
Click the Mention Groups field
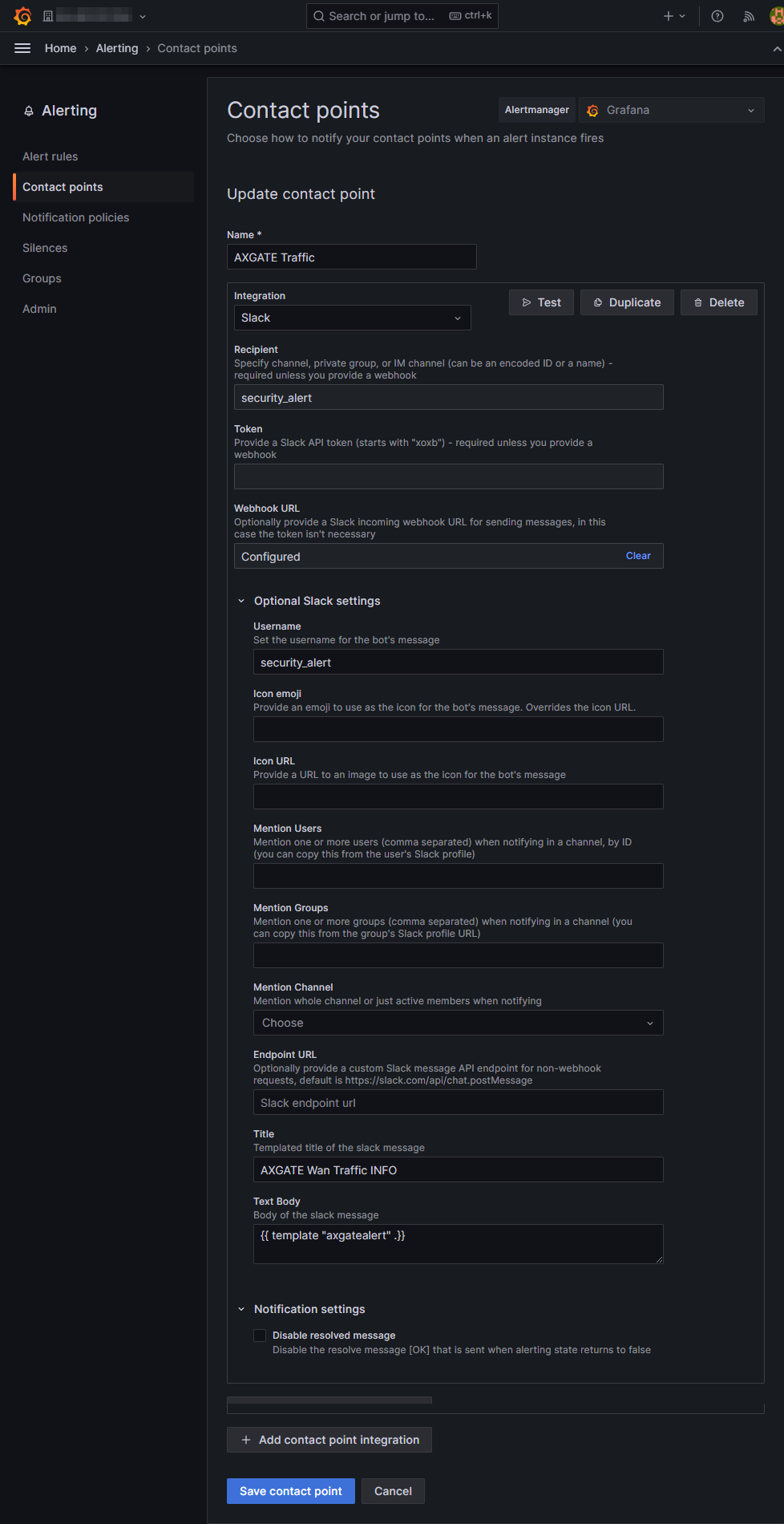pos(459,955)
